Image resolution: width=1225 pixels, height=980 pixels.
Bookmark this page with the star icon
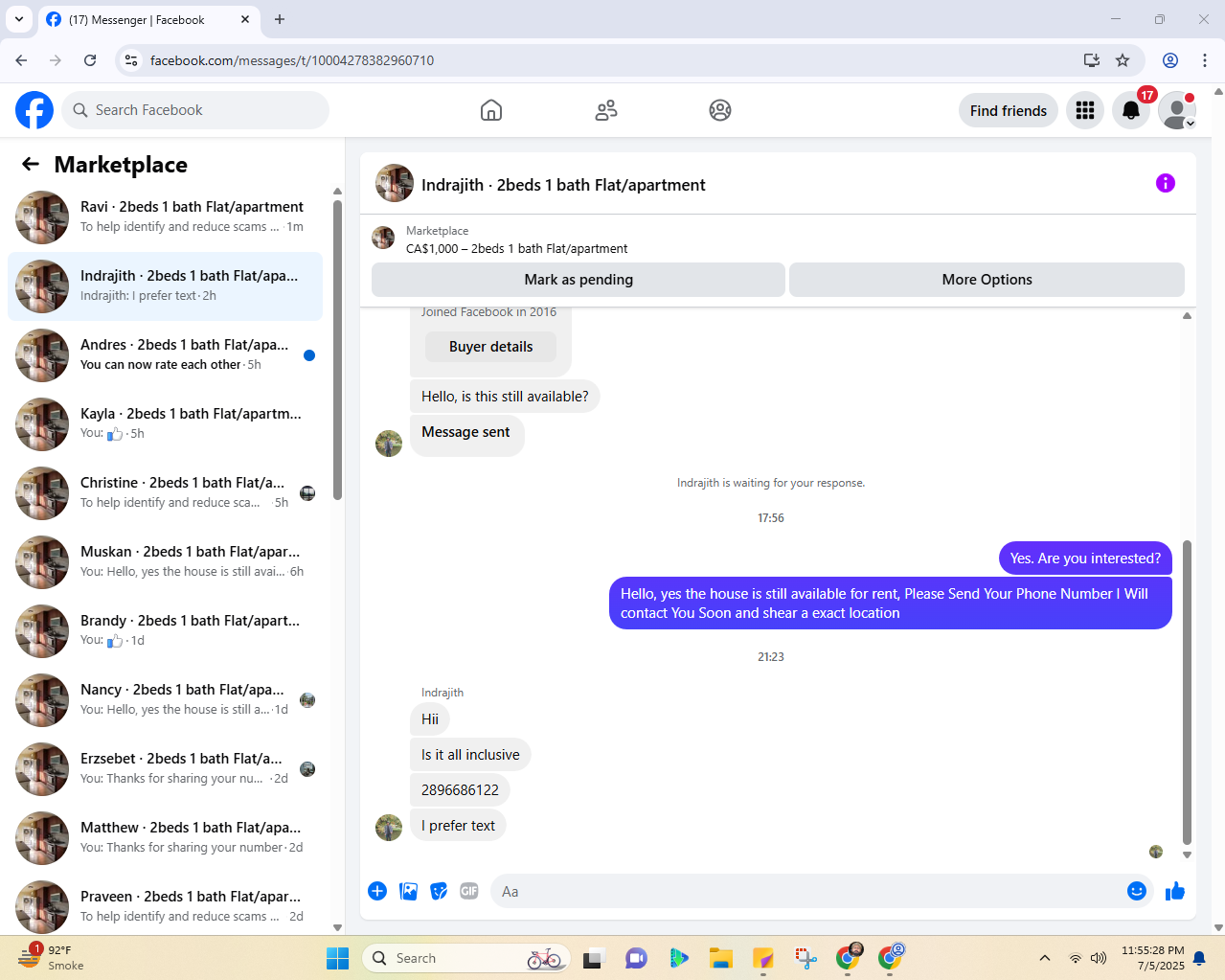(1123, 60)
